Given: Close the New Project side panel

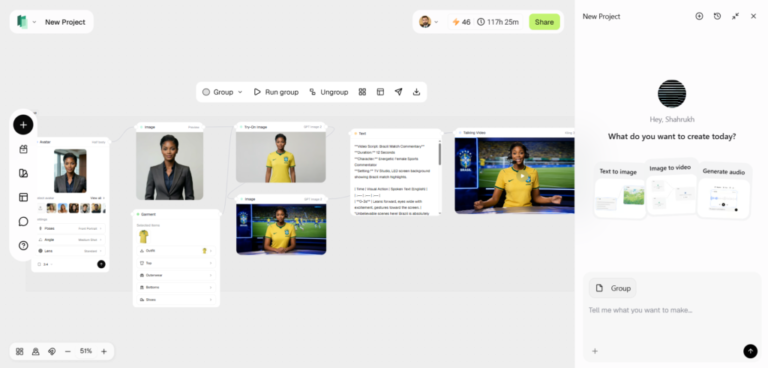Looking at the screenshot, I should (753, 16).
